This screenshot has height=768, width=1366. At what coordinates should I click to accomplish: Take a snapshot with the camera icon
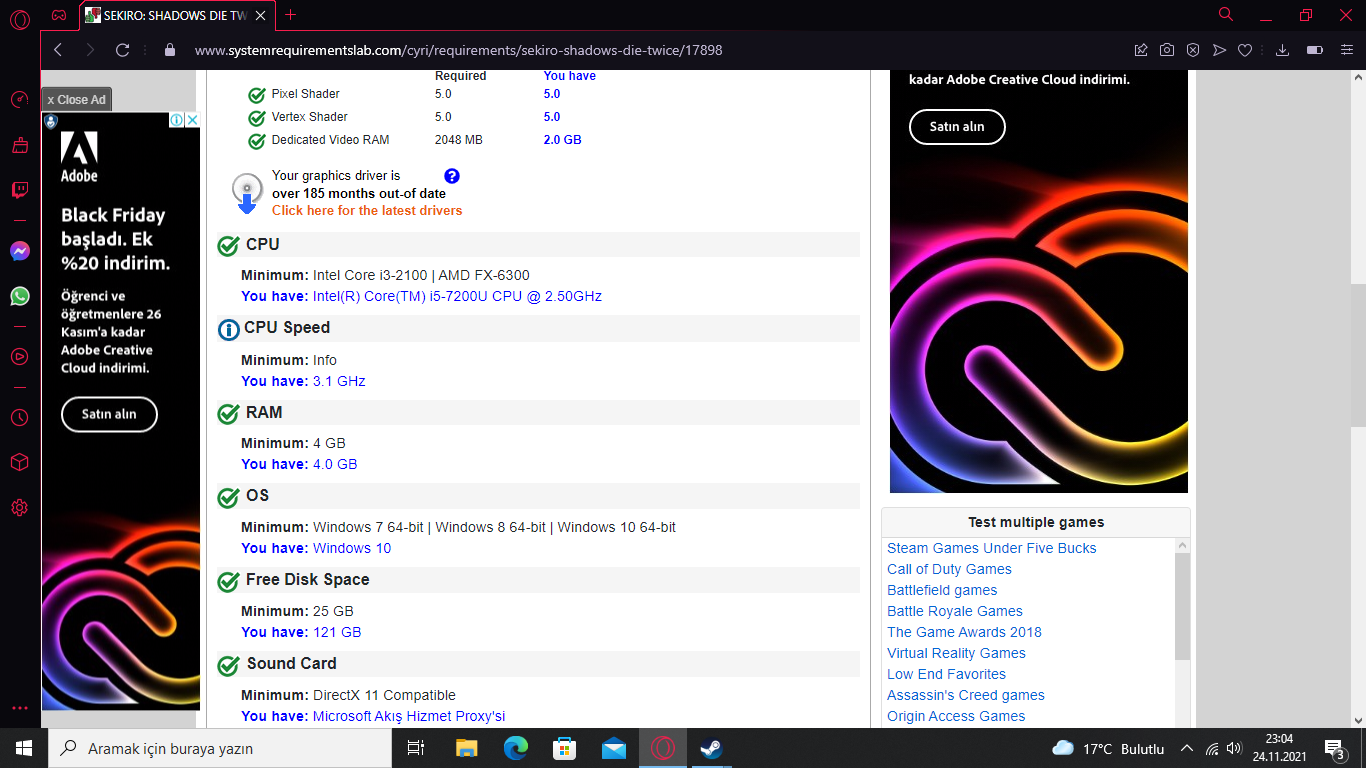point(1167,50)
